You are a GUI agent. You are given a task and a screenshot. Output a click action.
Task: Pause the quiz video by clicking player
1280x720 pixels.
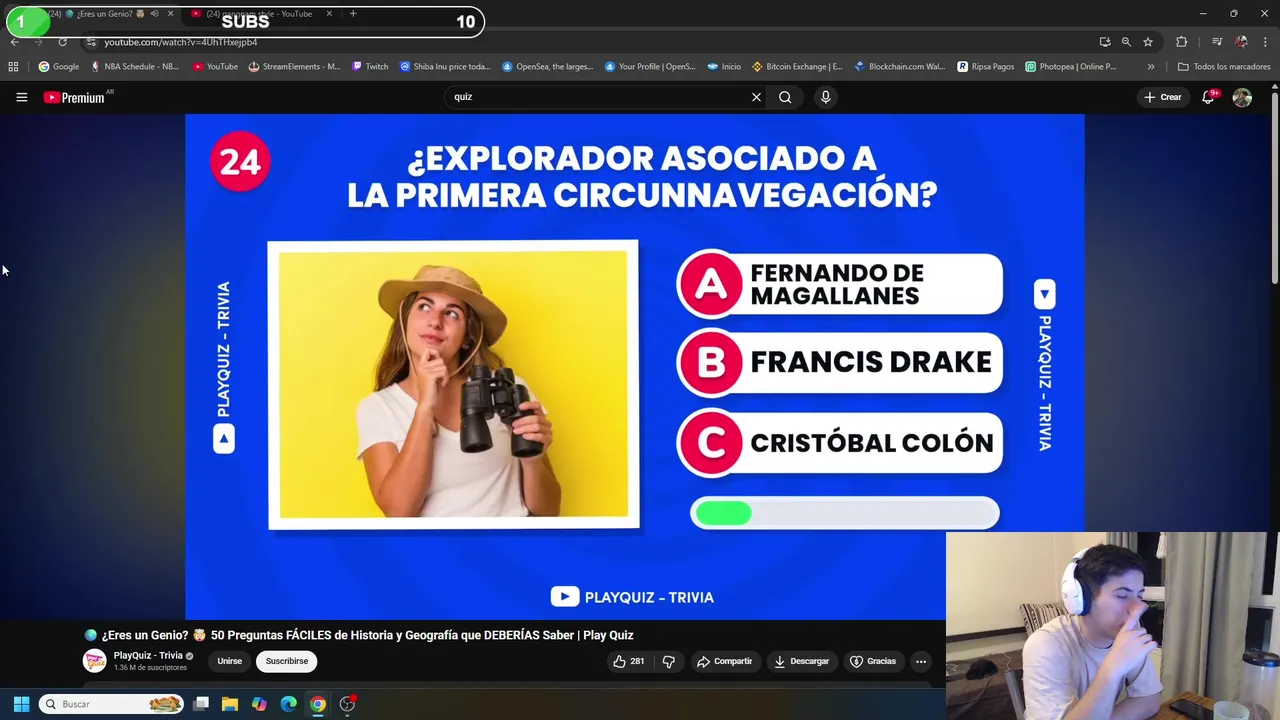[634, 366]
